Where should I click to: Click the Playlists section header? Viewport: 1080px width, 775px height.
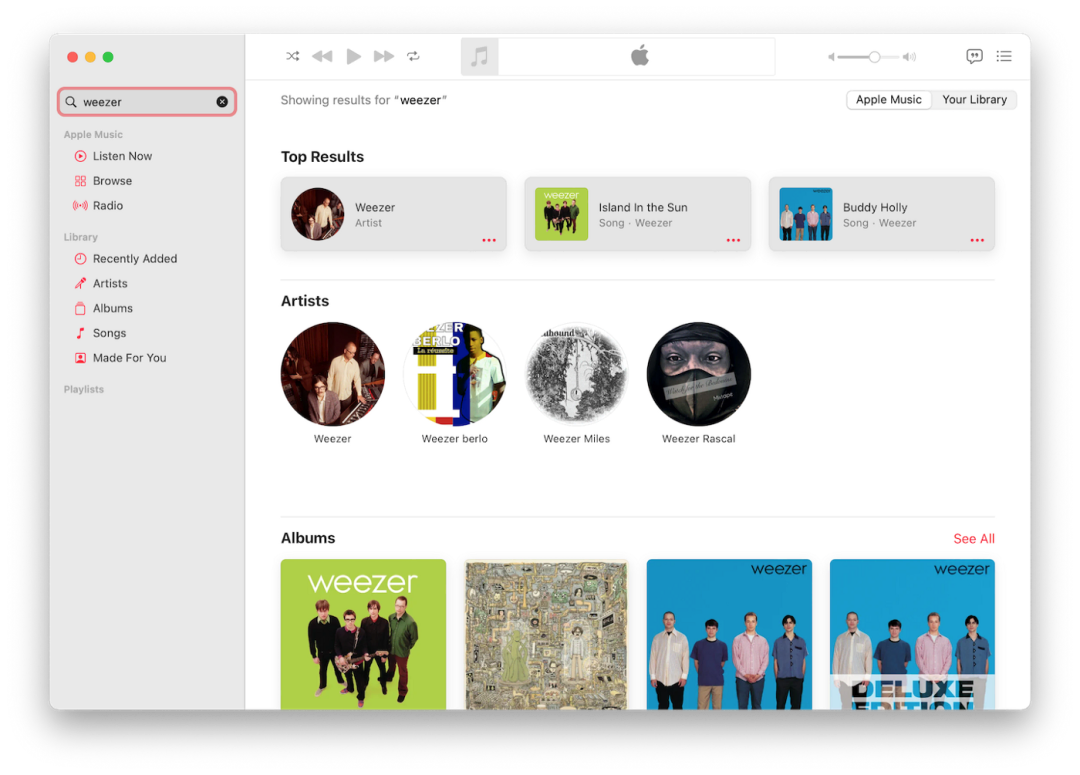click(x=84, y=390)
